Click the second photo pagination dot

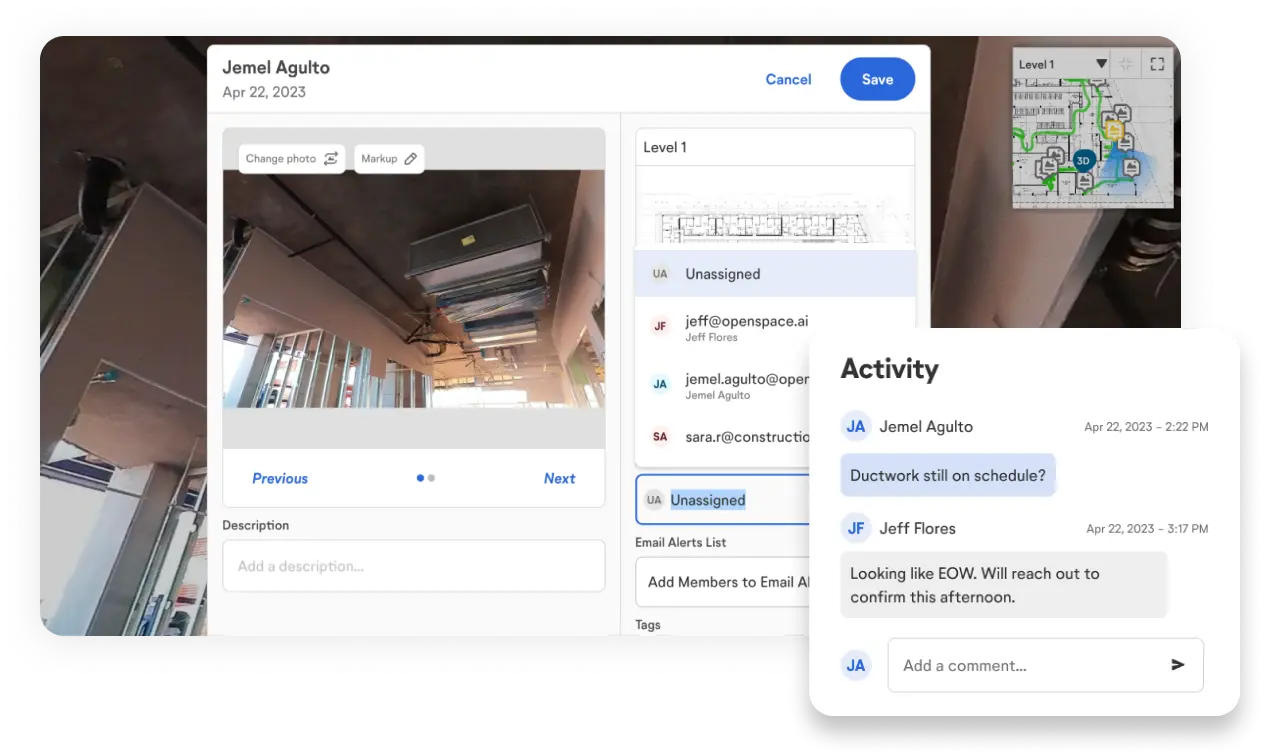[x=431, y=479]
